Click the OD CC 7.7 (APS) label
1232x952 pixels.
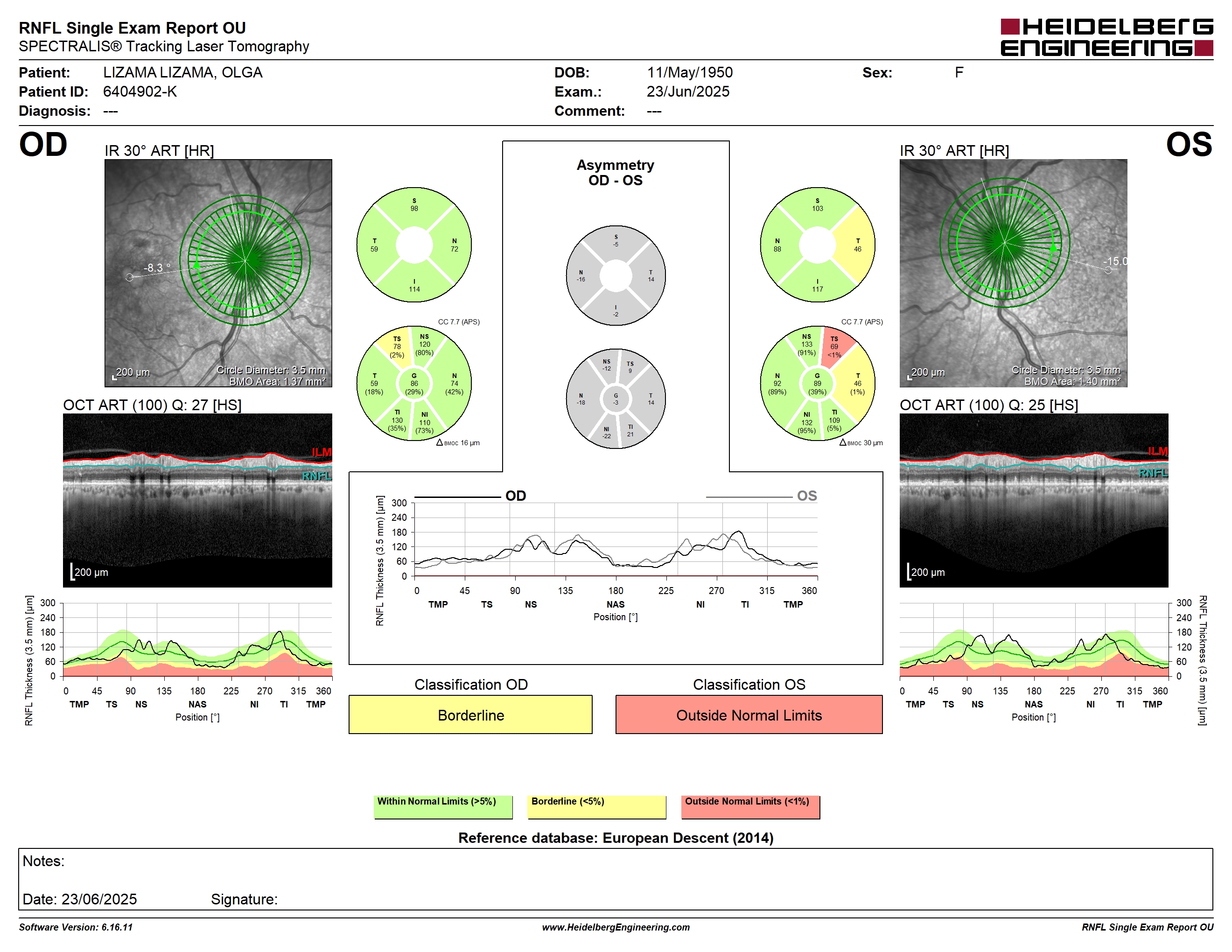pos(459,322)
